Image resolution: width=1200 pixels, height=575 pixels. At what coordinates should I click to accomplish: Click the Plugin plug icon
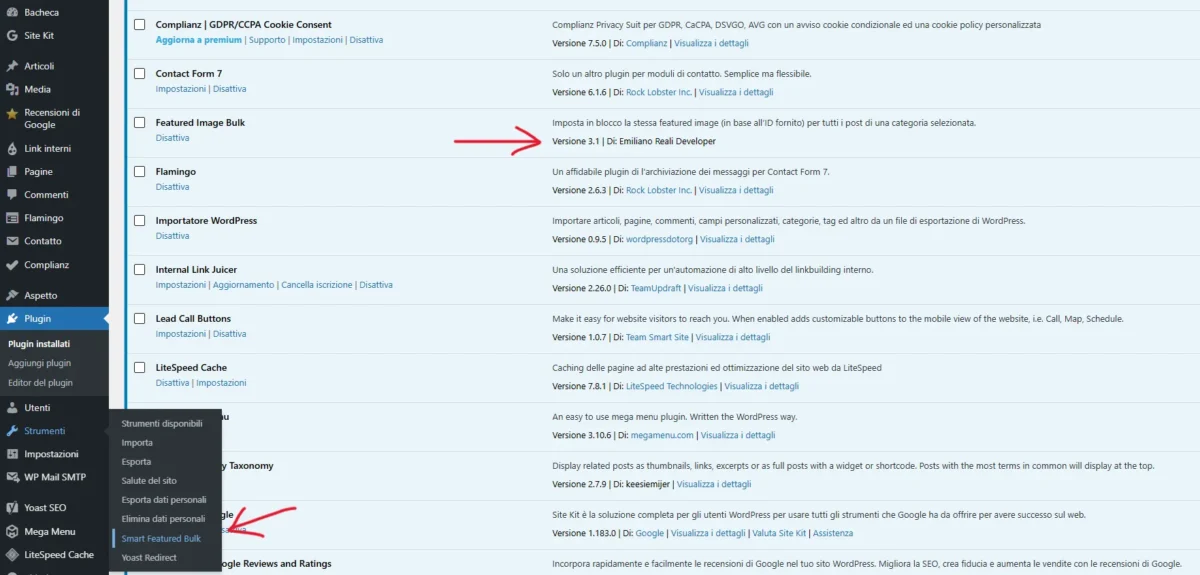(12, 319)
